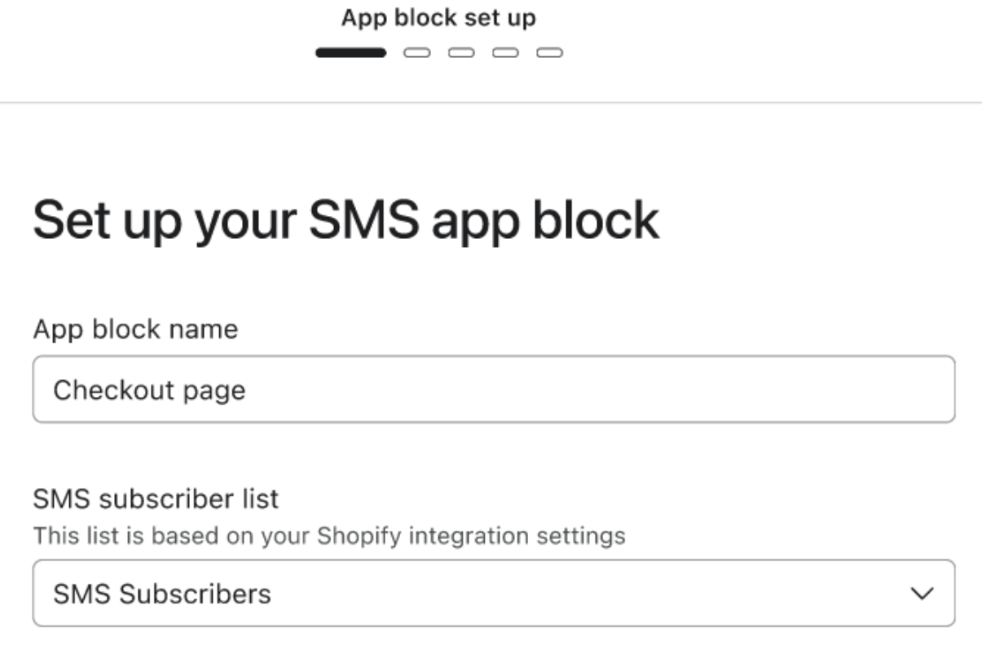The image size is (982, 646).
Task: Click the fifth, last progress step pill
Action: [549, 52]
